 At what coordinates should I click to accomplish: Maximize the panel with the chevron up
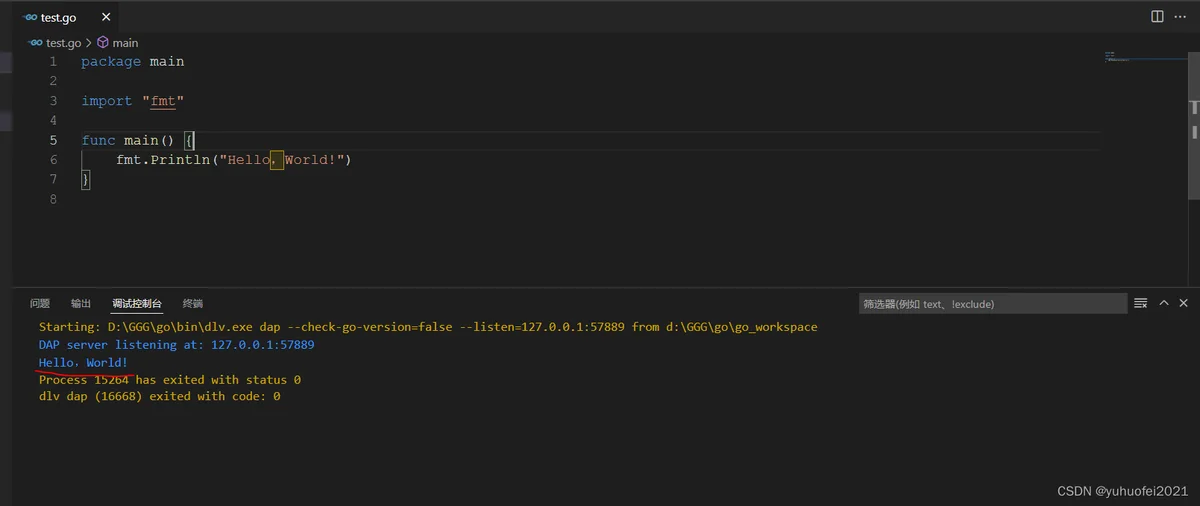click(x=1163, y=303)
